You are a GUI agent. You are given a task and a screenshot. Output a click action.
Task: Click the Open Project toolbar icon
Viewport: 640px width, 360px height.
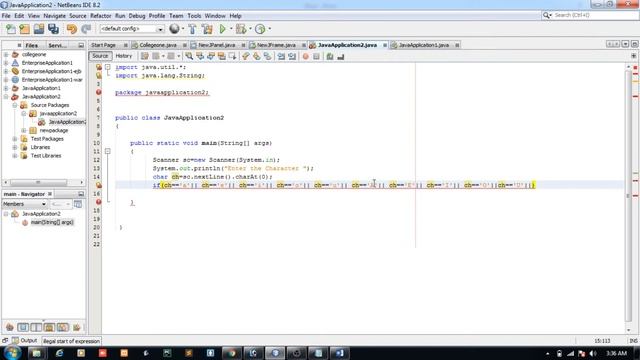pyautogui.click(x=39, y=29)
